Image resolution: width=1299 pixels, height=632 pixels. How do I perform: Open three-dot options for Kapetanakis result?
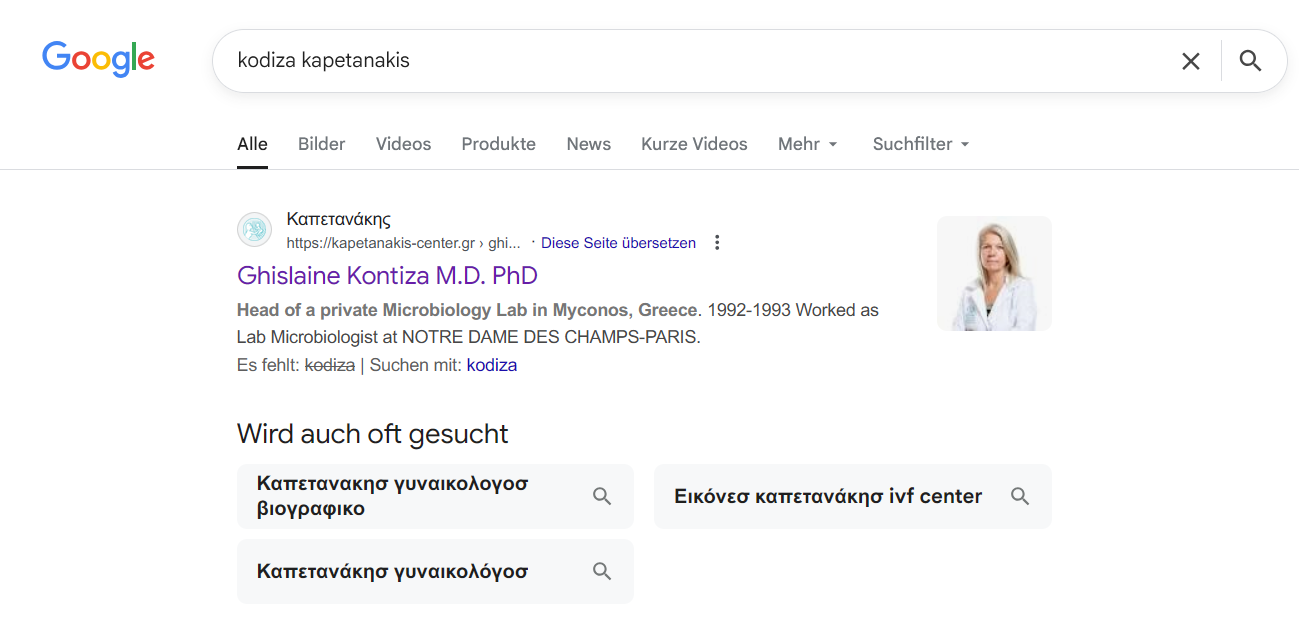point(716,243)
